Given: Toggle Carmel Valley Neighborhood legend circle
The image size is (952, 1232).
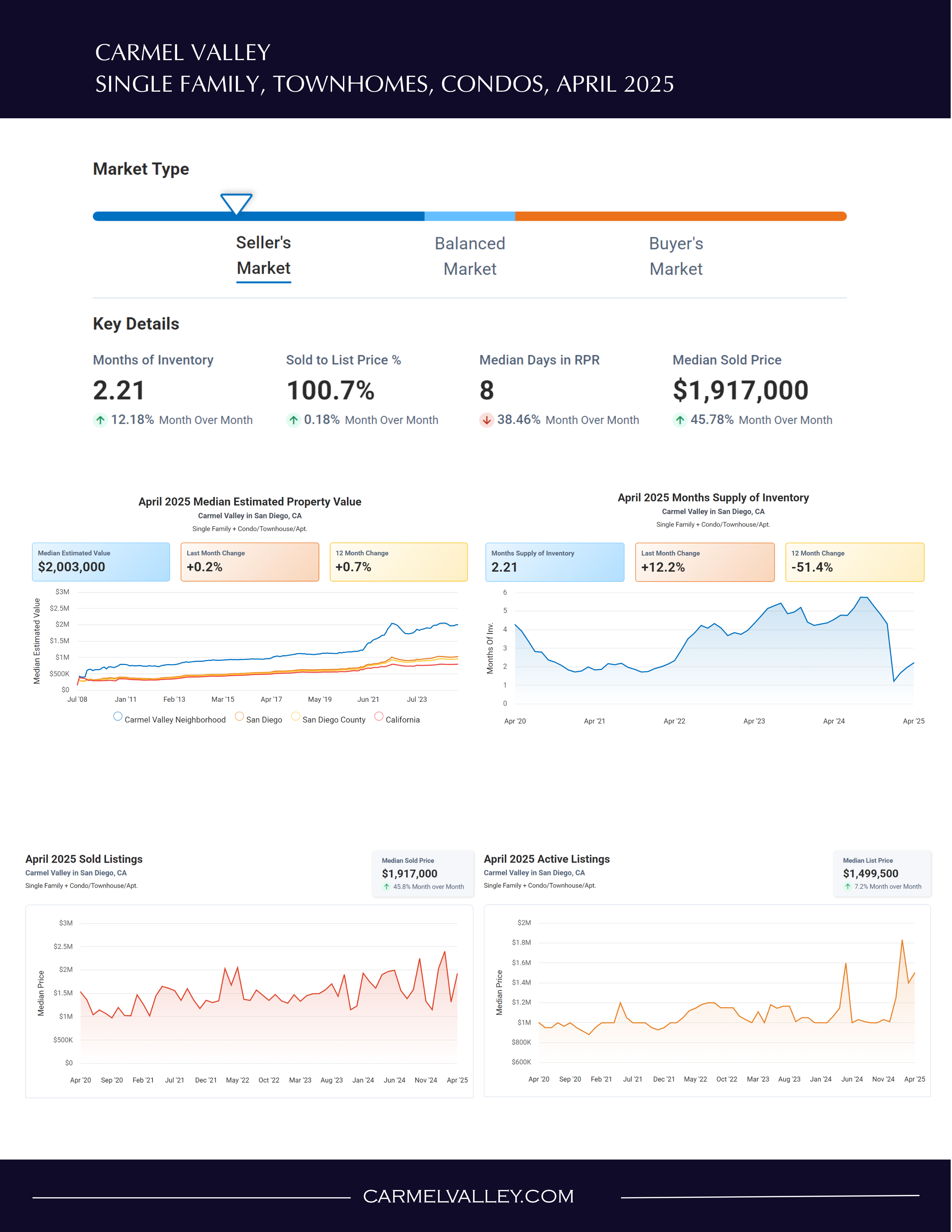Looking at the screenshot, I should (x=118, y=717).
